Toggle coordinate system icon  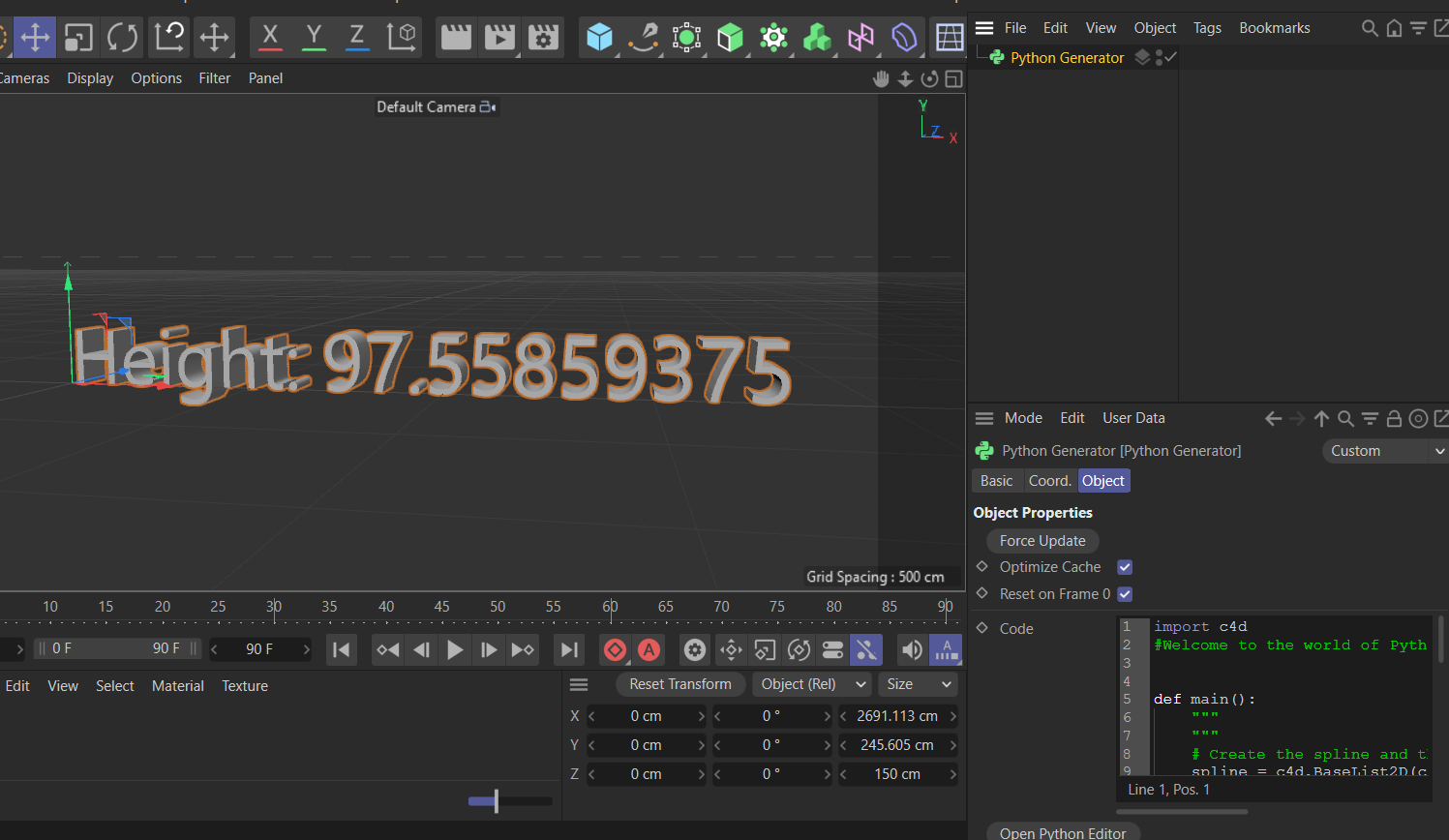point(401,38)
